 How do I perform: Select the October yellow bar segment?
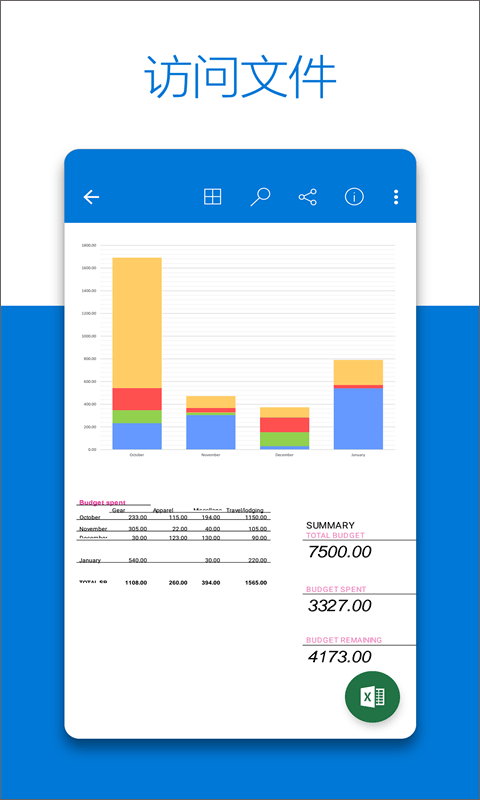point(137,322)
